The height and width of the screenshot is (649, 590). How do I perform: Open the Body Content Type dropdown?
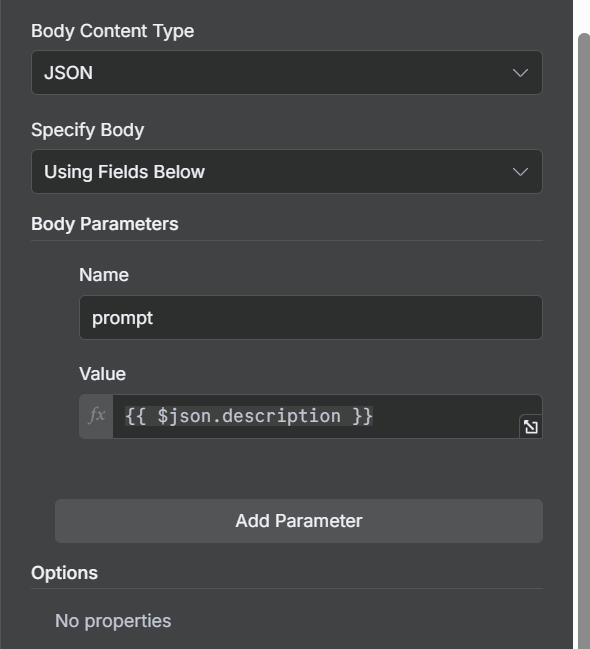tap(287, 73)
